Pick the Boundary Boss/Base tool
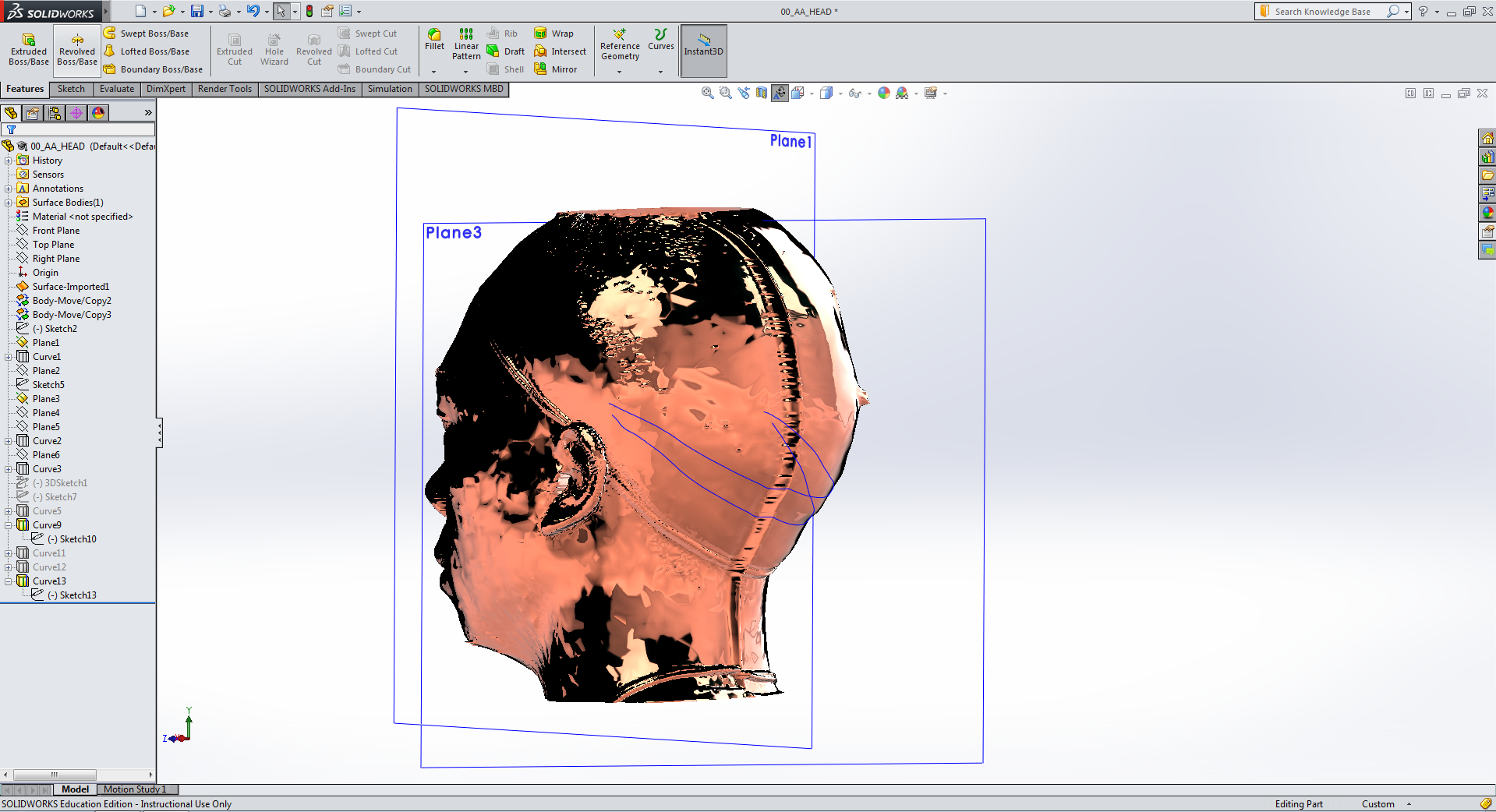This screenshot has height=812, width=1496. tap(154, 69)
